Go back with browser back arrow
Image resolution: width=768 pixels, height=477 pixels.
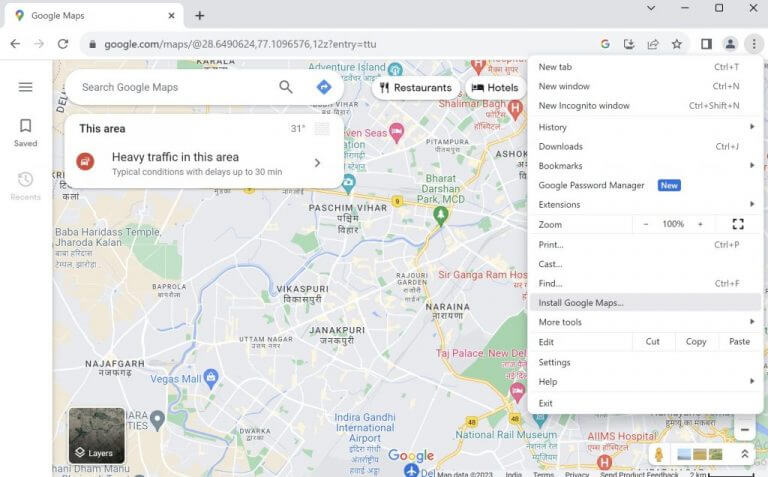[15, 44]
